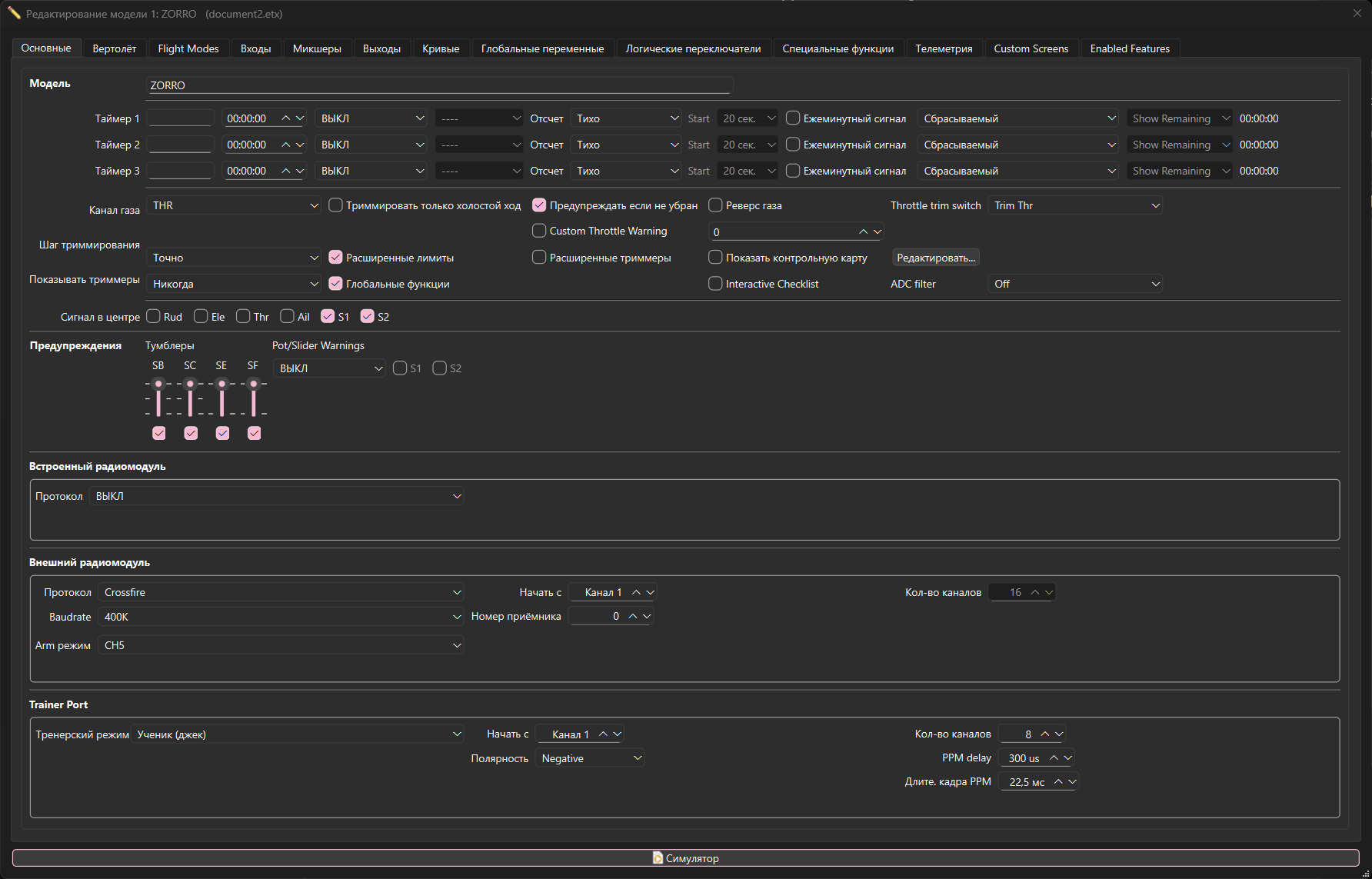Close the model editing window
The height and width of the screenshot is (879, 1372).
tap(1357, 13)
